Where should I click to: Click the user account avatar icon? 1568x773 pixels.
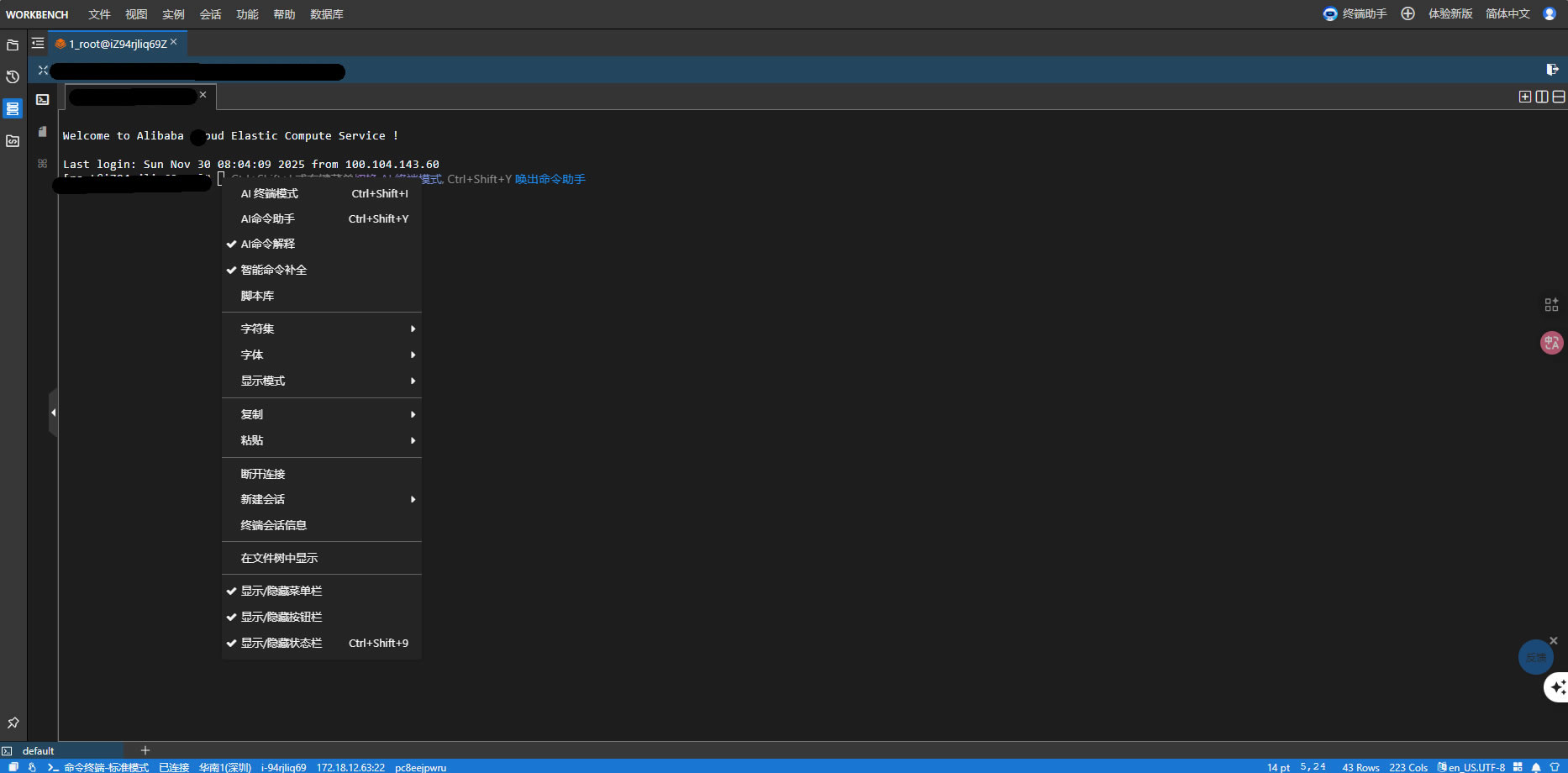1550,13
